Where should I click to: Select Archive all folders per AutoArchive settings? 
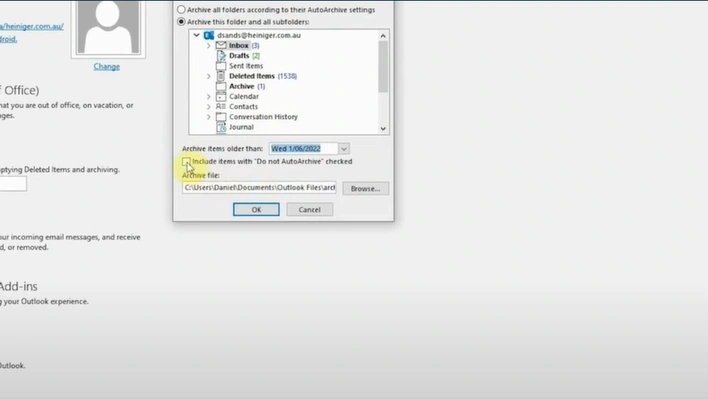tap(181, 9)
